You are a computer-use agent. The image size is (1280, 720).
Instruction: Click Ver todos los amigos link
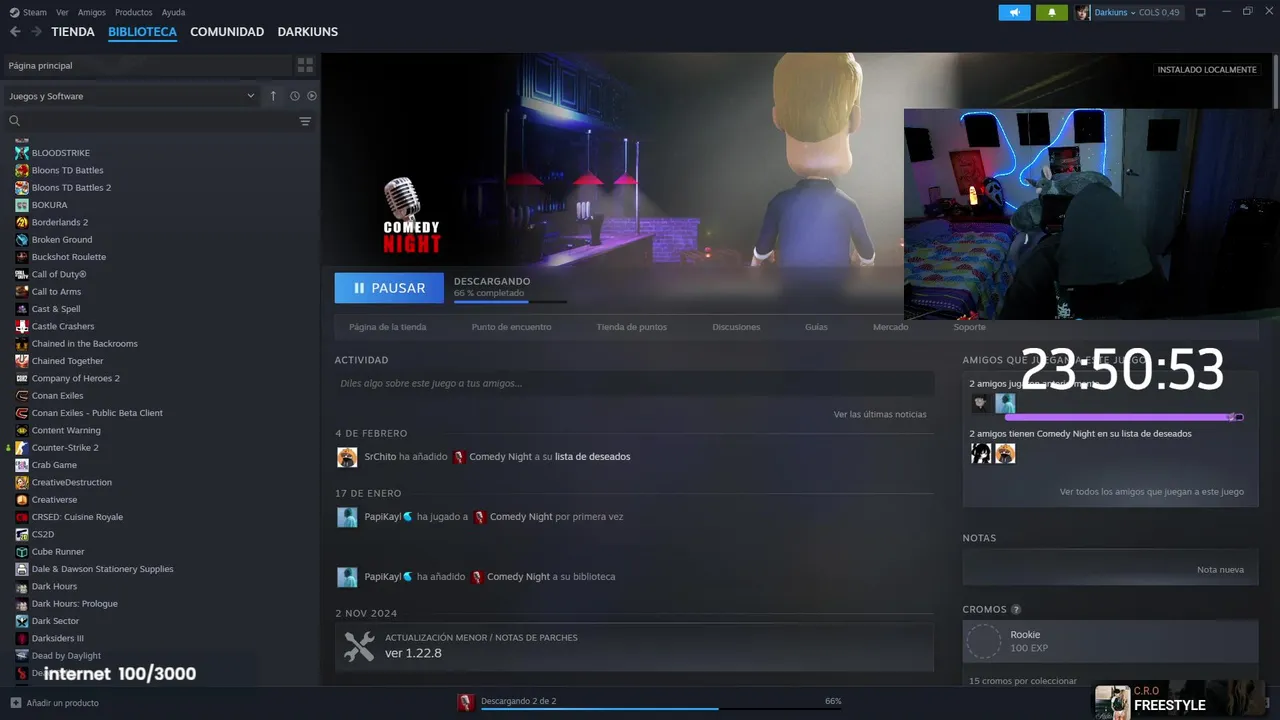[x=1152, y=492]
